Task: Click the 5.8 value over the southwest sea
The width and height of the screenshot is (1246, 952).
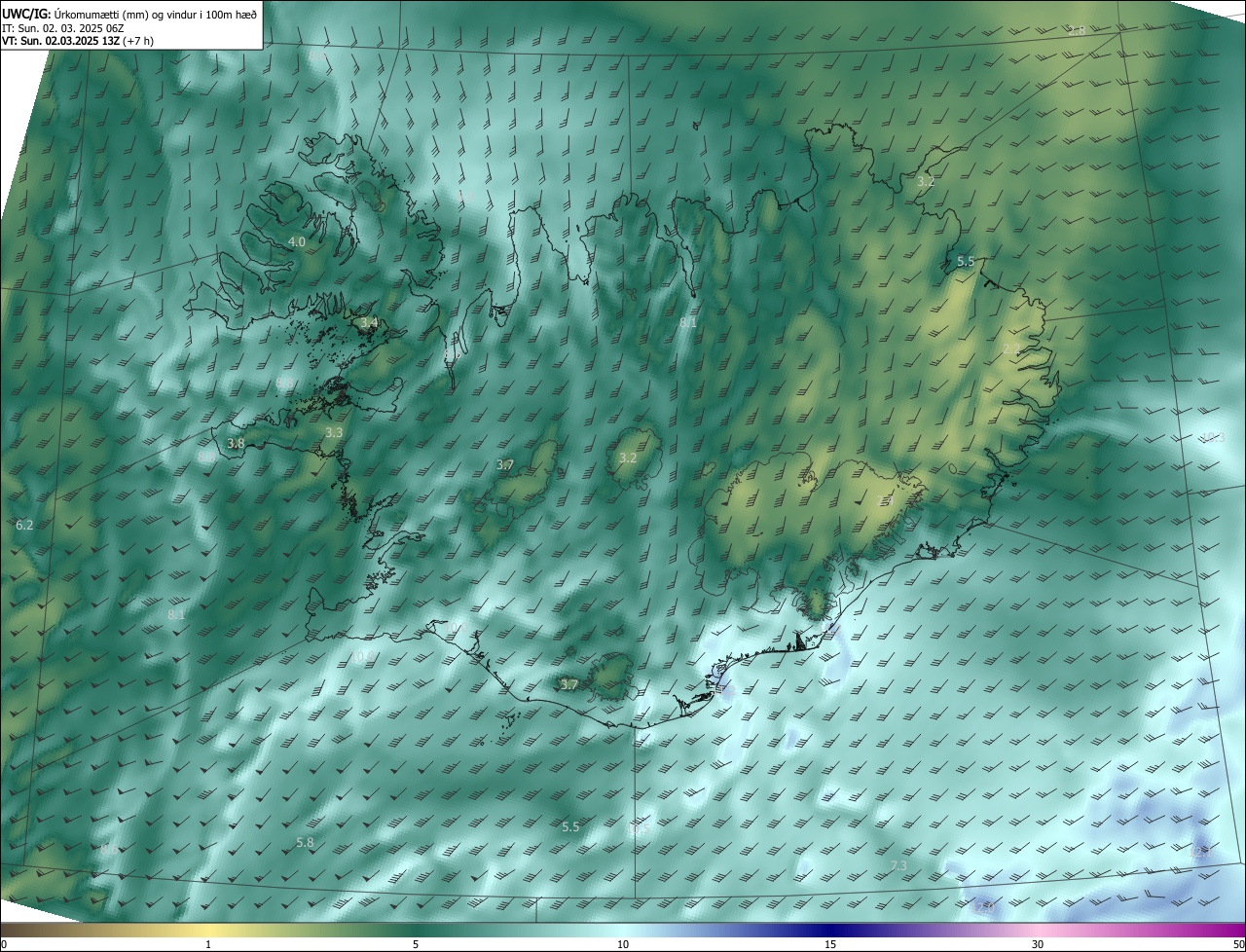Action: (305, 842)
